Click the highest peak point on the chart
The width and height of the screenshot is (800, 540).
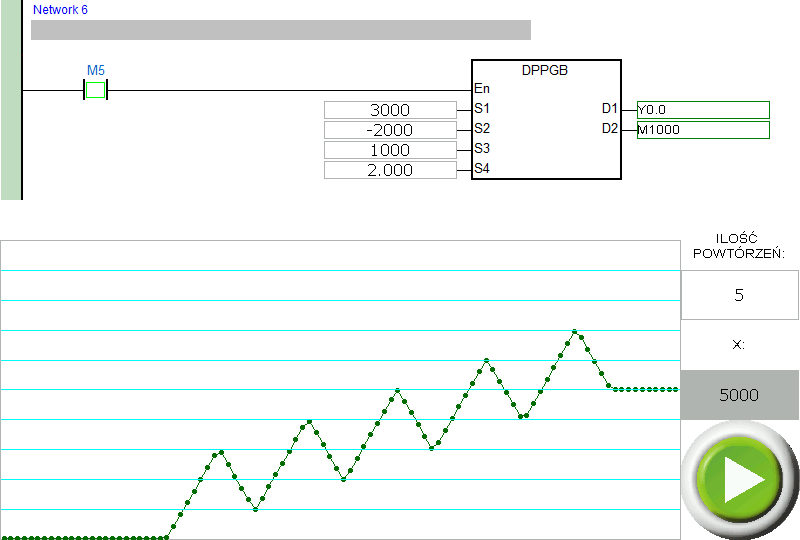[x=574, y=331]
